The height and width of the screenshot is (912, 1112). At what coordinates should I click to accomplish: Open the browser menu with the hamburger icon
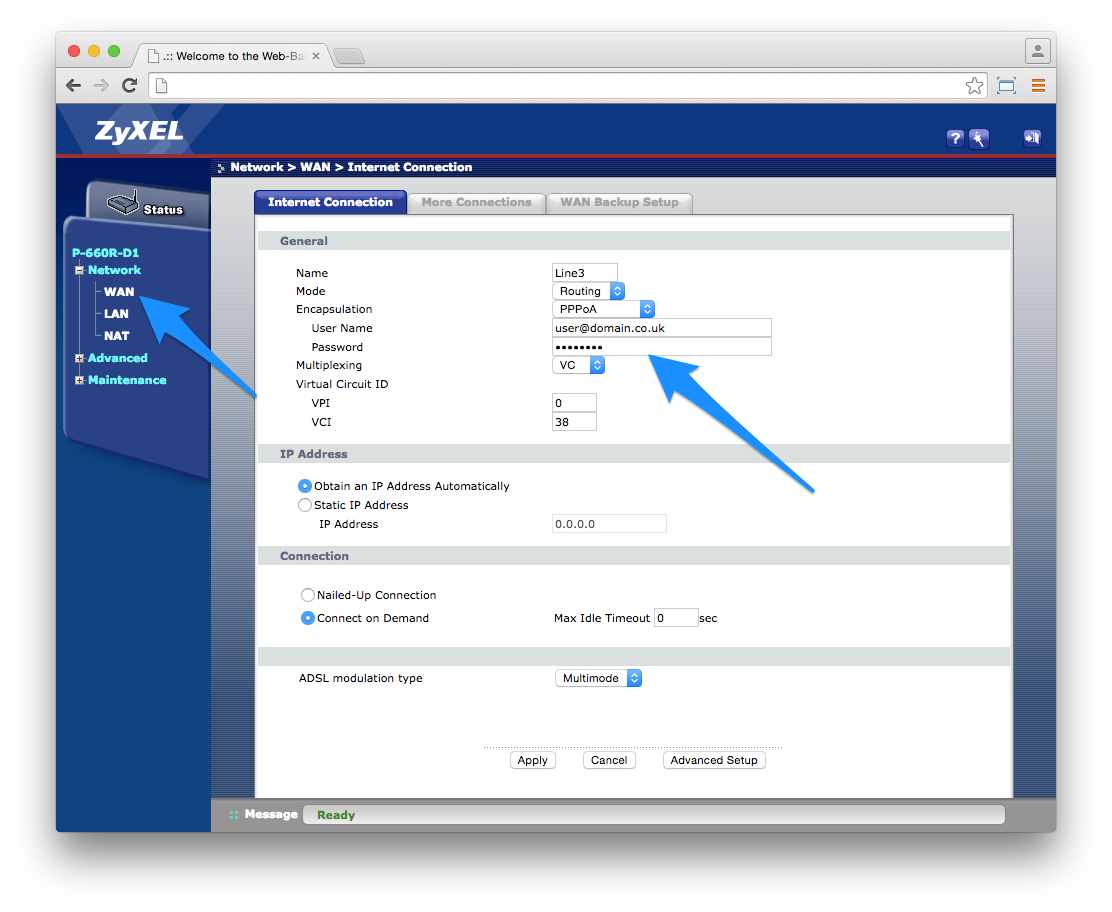point(1038,85)
